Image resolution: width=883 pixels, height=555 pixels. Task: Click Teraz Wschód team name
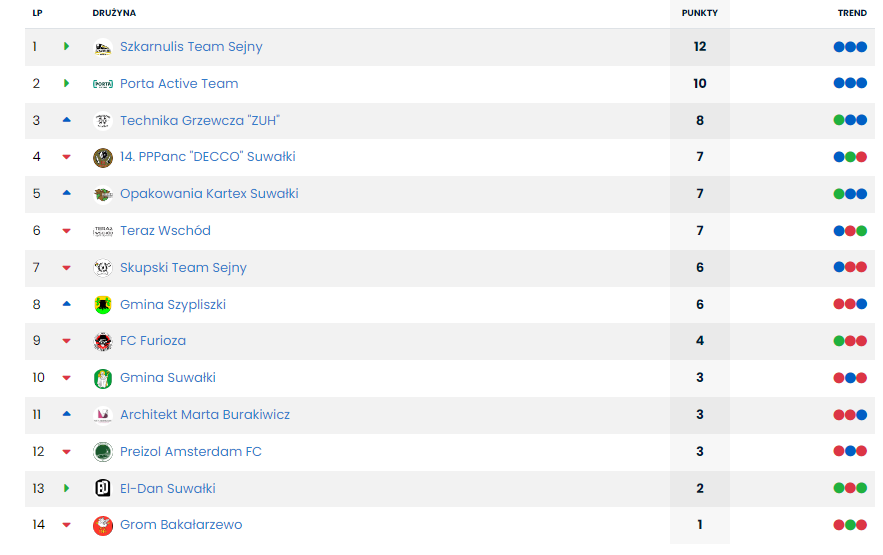click(x=165, y=231)
